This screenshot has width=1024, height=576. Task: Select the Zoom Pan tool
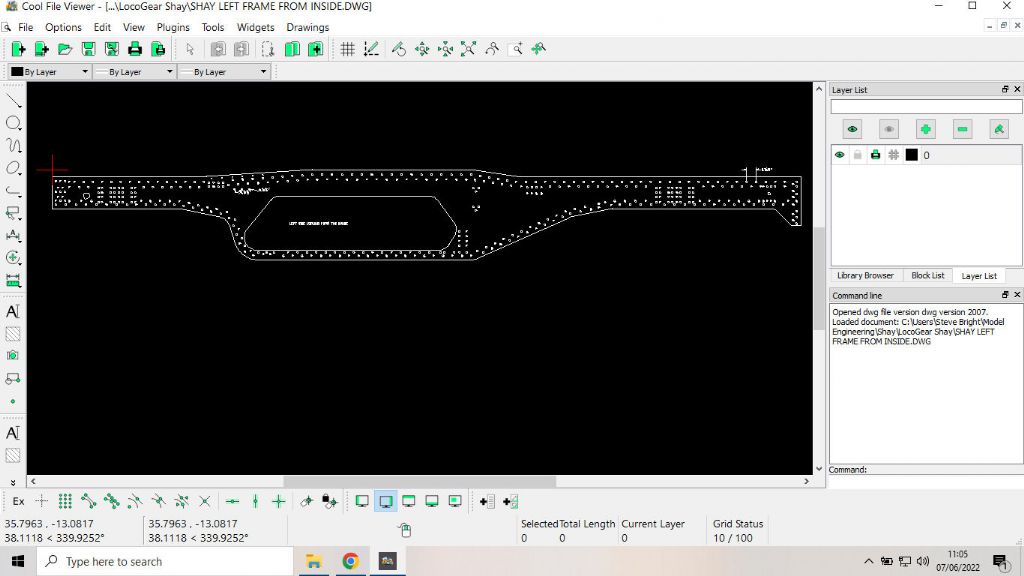(x=539, y=49)
